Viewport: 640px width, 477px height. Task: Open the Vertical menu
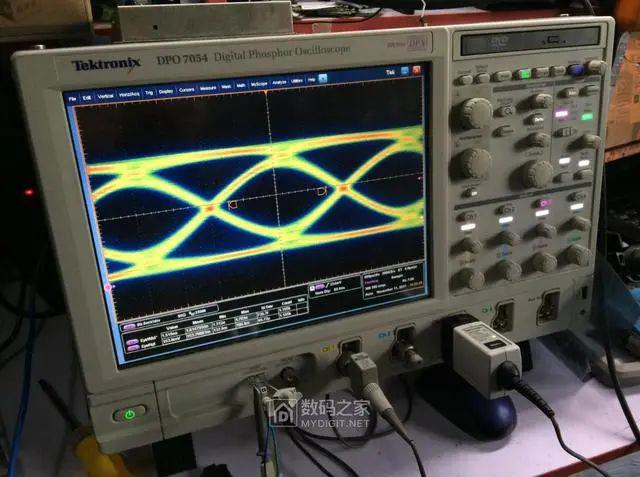(105, 96)
